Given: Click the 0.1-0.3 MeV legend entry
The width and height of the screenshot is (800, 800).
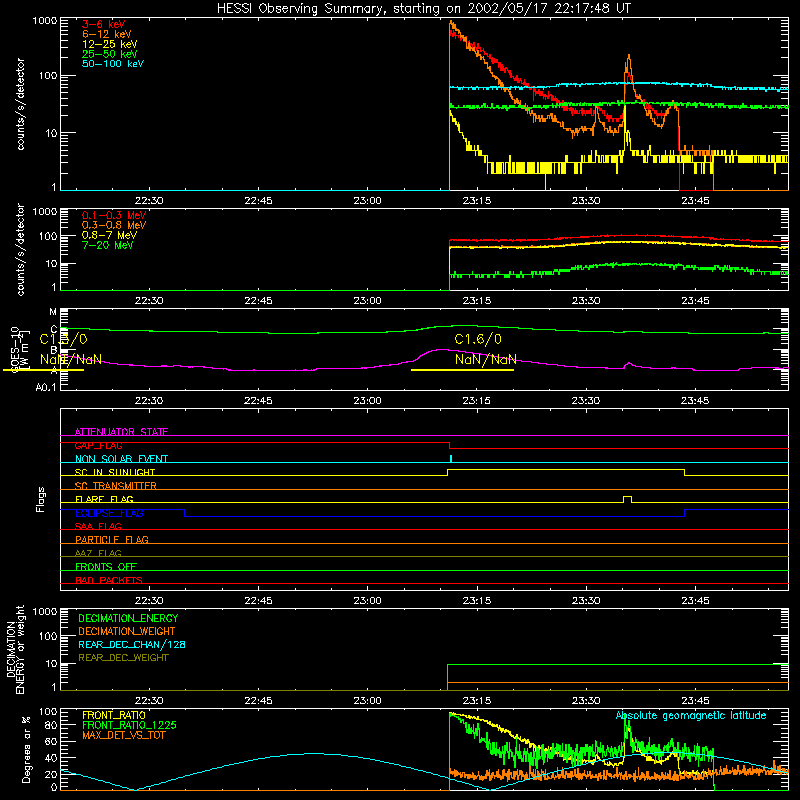Looking at the screenshot, I should pyautogui.click(x=114, y=215).
